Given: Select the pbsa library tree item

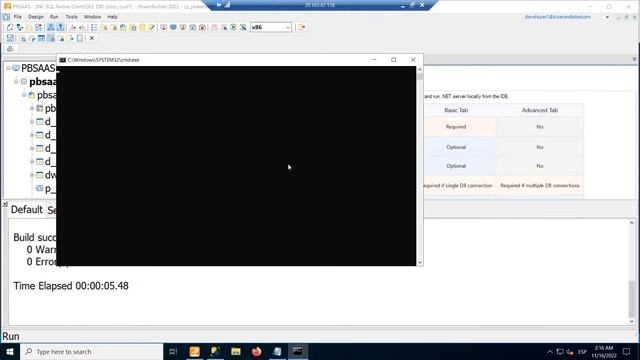Looking at the screenshot, I should pyautogui.click(x=47, y=95).
